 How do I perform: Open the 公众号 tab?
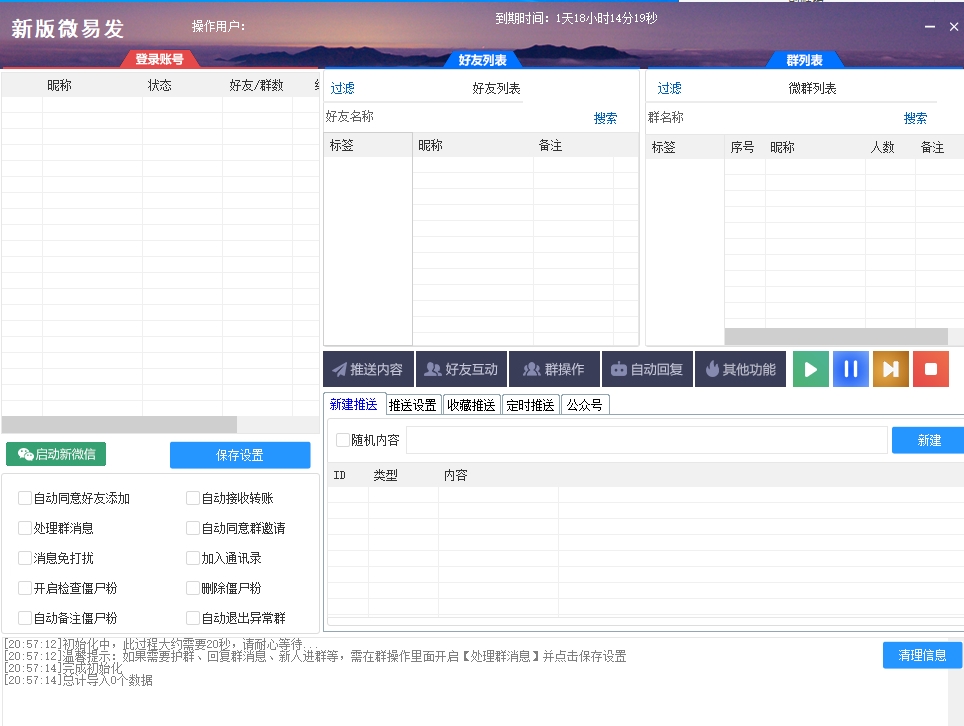point(584,404)
